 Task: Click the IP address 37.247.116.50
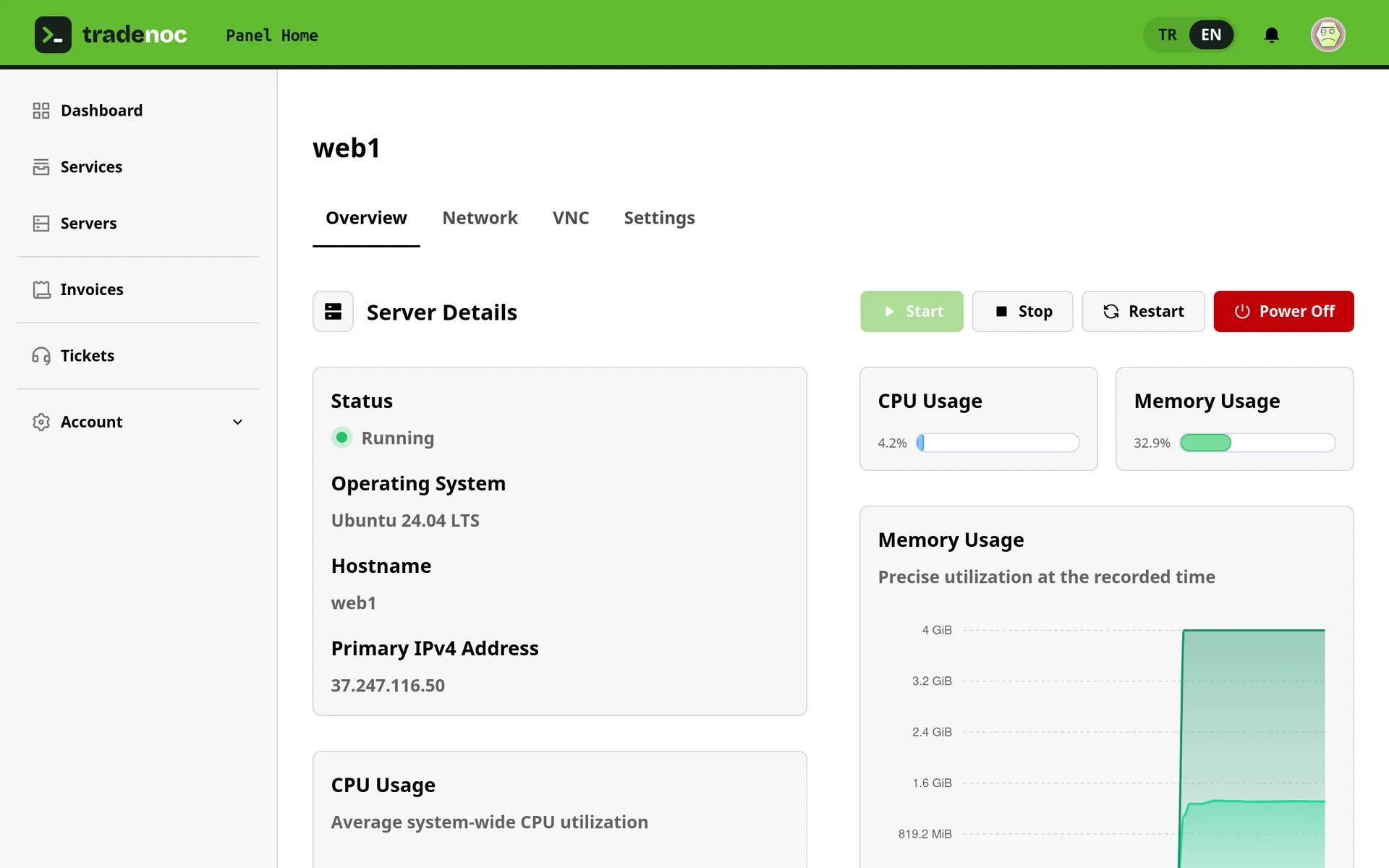[388, 685]
